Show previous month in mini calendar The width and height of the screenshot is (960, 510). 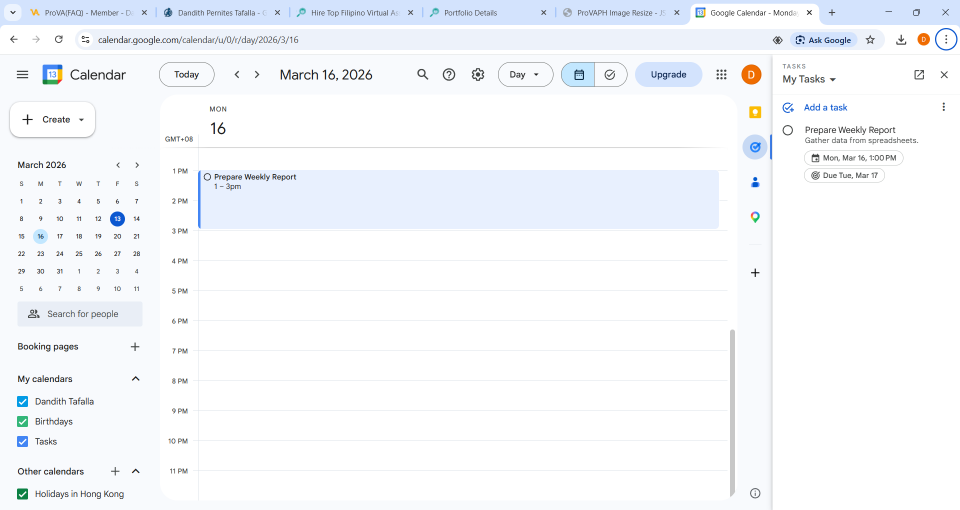[x=118, y=165]
